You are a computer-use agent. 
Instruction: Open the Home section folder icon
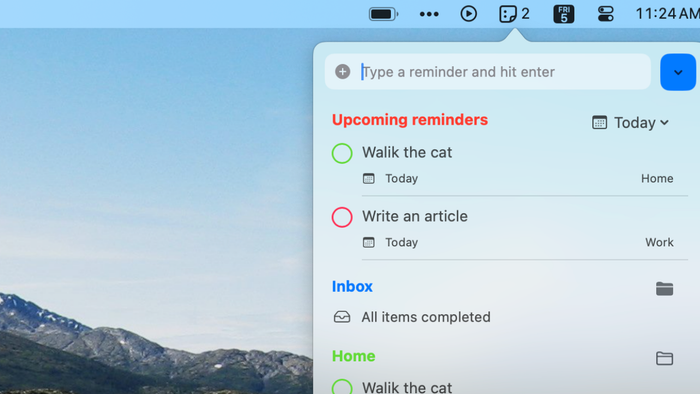[x=664, y=358]
